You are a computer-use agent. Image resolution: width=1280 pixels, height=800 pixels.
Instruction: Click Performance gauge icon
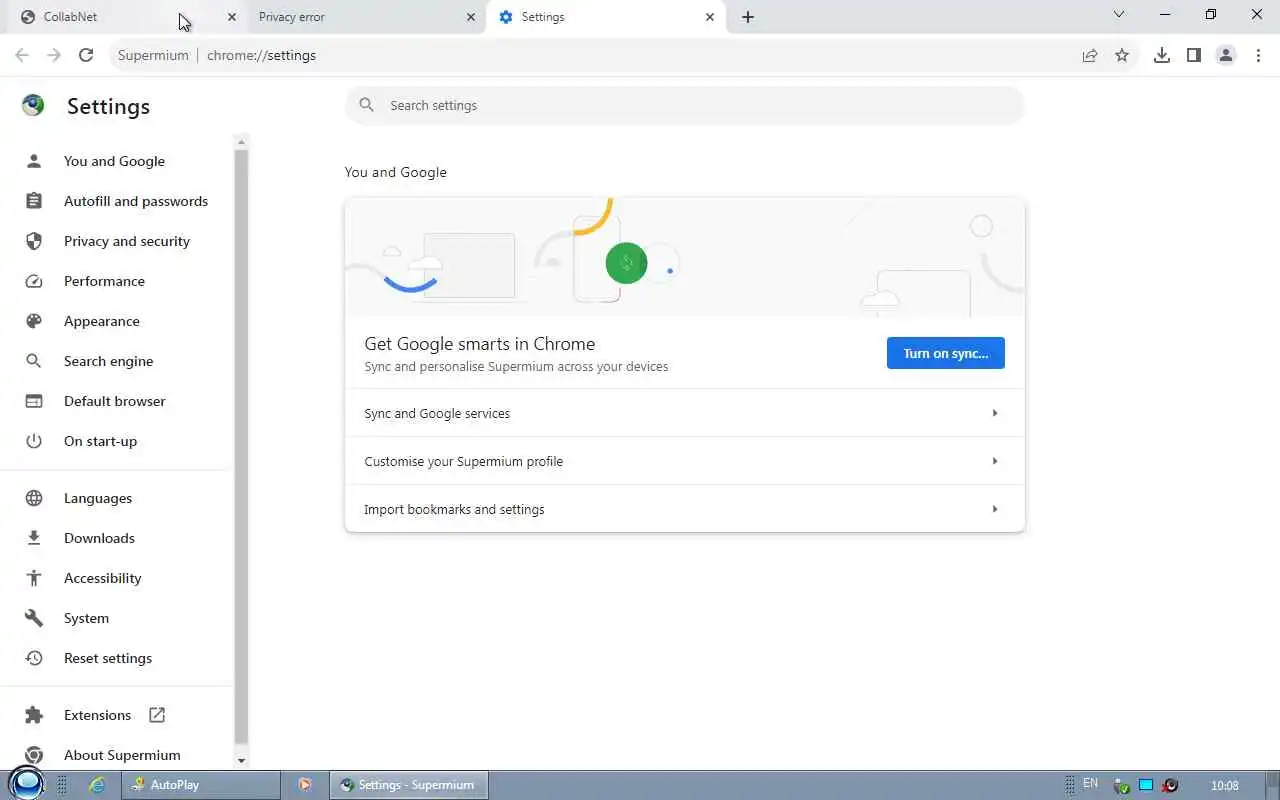34,281
